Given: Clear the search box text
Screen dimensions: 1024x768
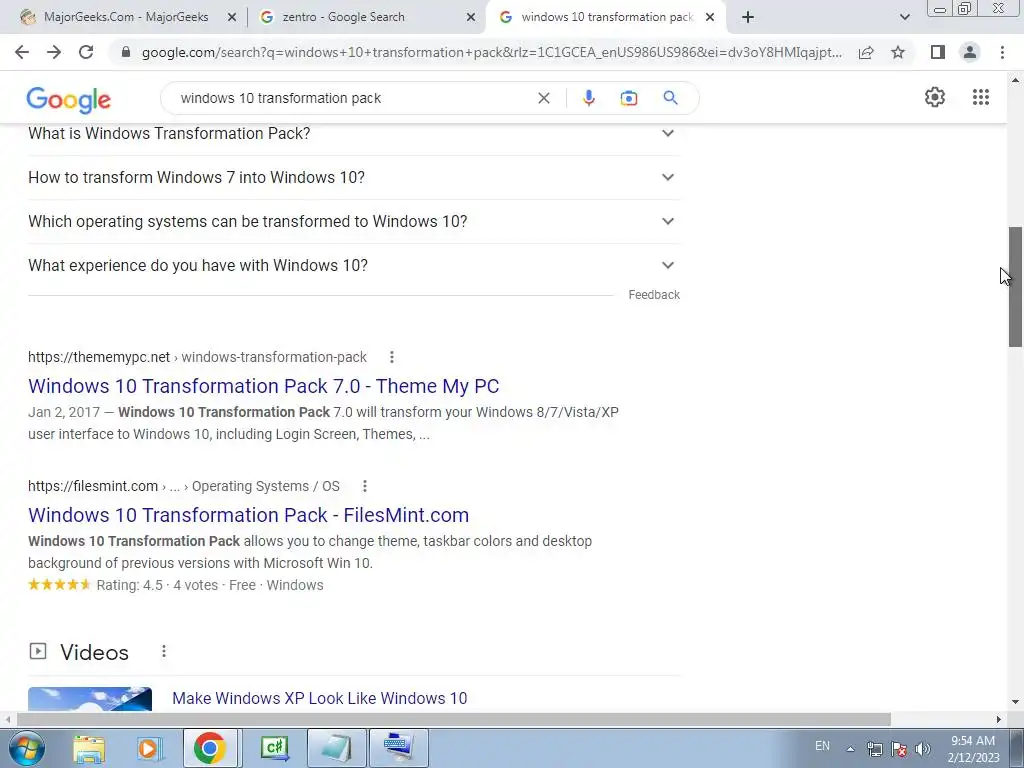Looking at the screenshot, I should (x=543, y=98).
